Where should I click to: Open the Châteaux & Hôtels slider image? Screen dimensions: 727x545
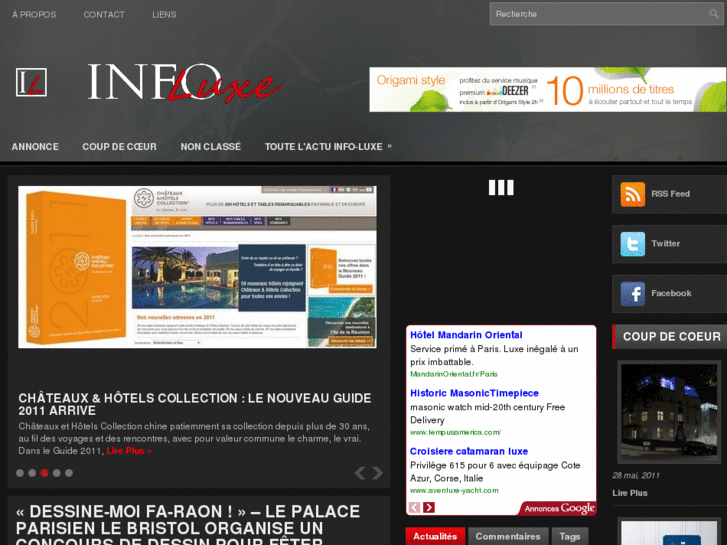198,267
